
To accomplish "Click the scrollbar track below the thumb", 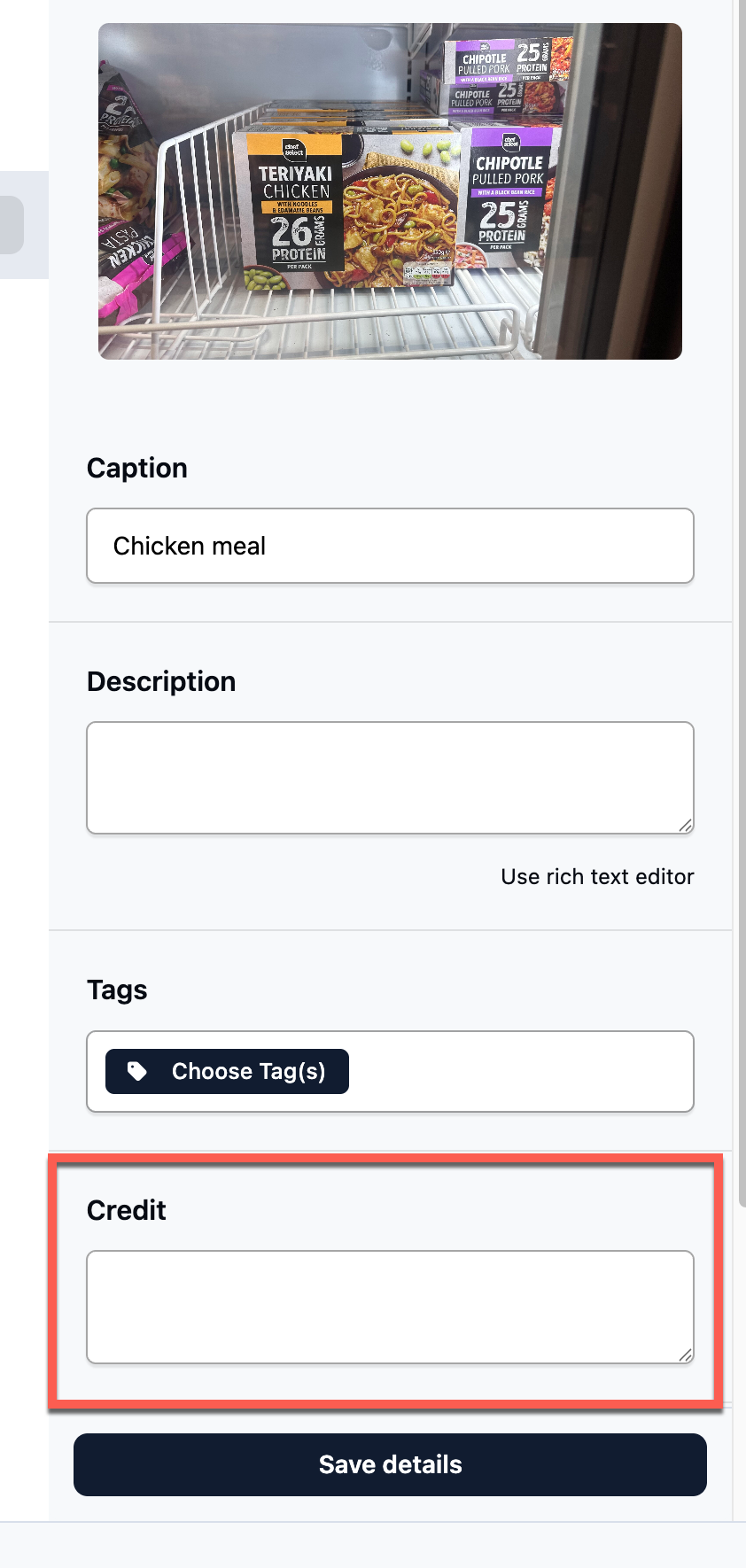I will coord(741,1364).
